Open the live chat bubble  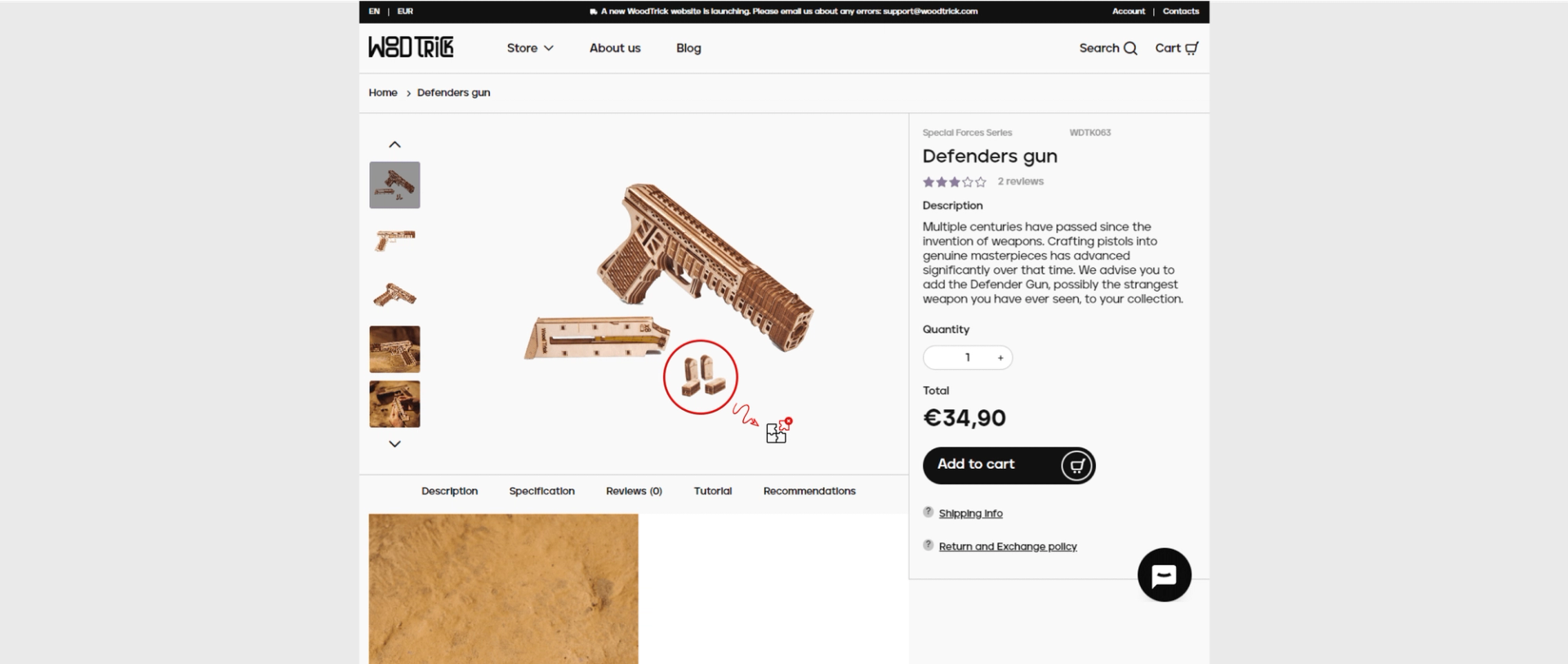click(1164, 575)
